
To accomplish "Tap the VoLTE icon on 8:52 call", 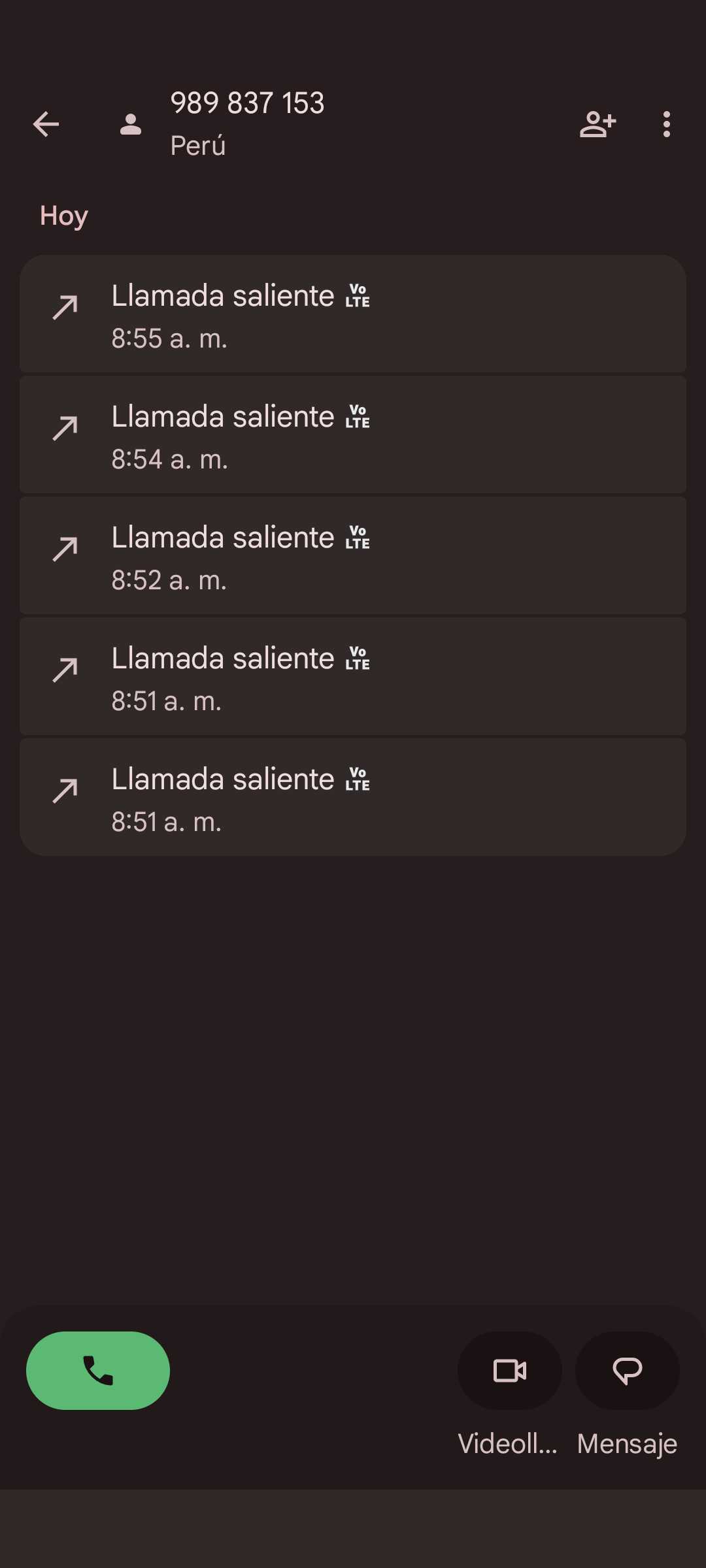I will [x=358, y=538].
